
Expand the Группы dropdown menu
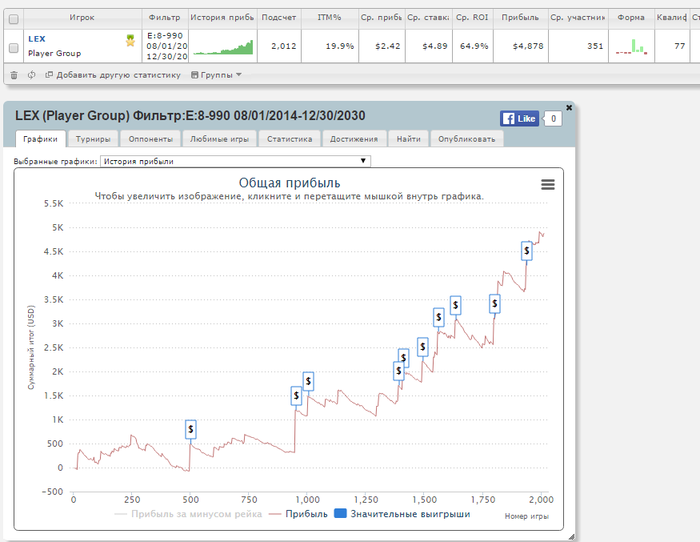[216, 75]
